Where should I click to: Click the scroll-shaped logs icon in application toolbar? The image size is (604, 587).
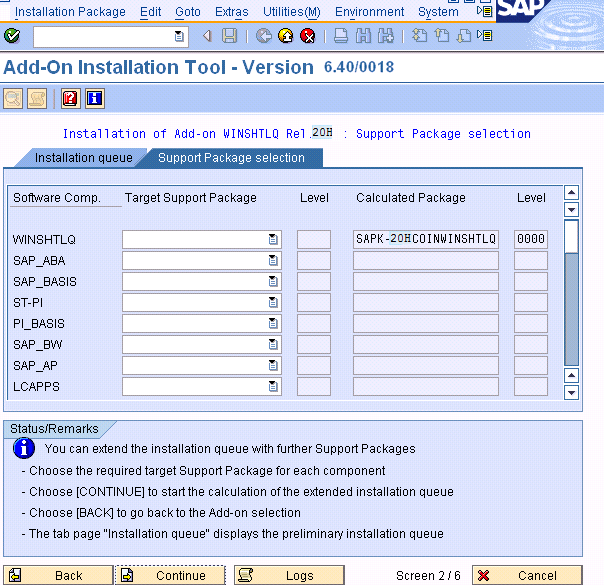coord(37,99)
